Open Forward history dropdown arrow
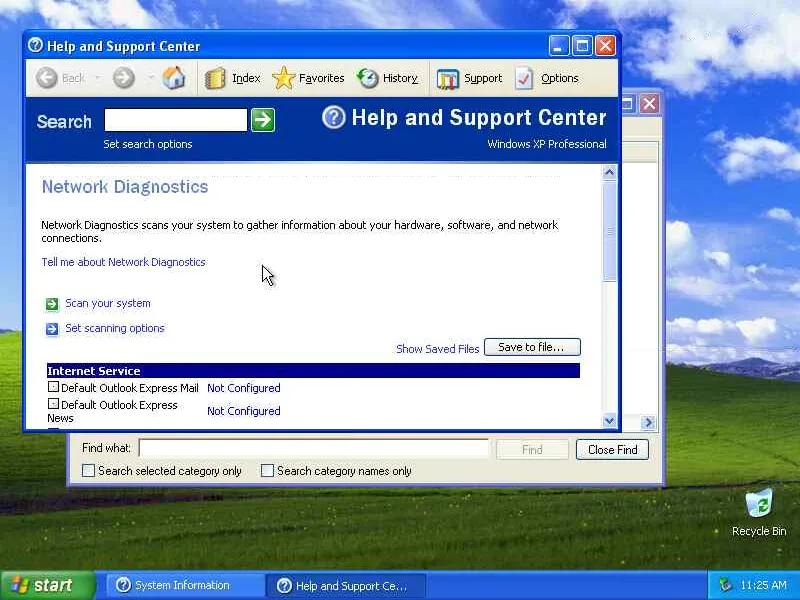The height and width of the screenshot is (600, 800). click(x=151, y=78)
